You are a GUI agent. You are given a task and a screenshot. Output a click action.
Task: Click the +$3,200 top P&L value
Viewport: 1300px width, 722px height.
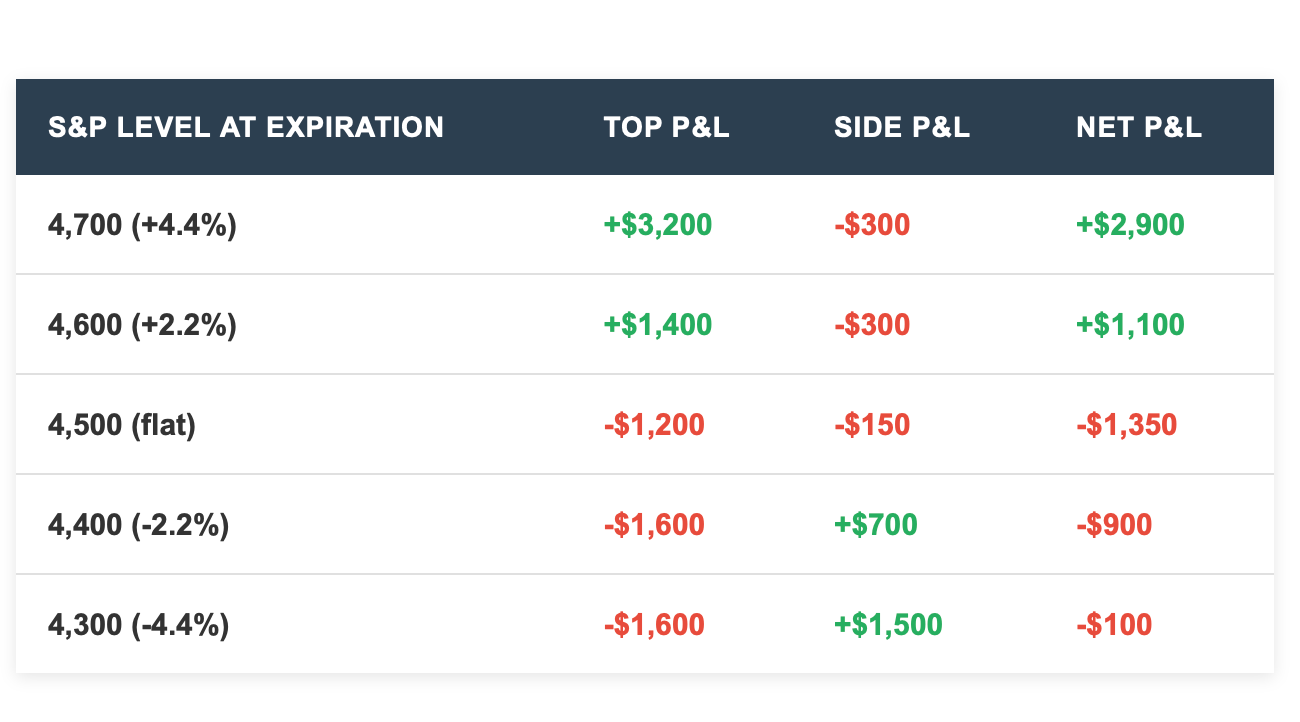tap(658, 225)
